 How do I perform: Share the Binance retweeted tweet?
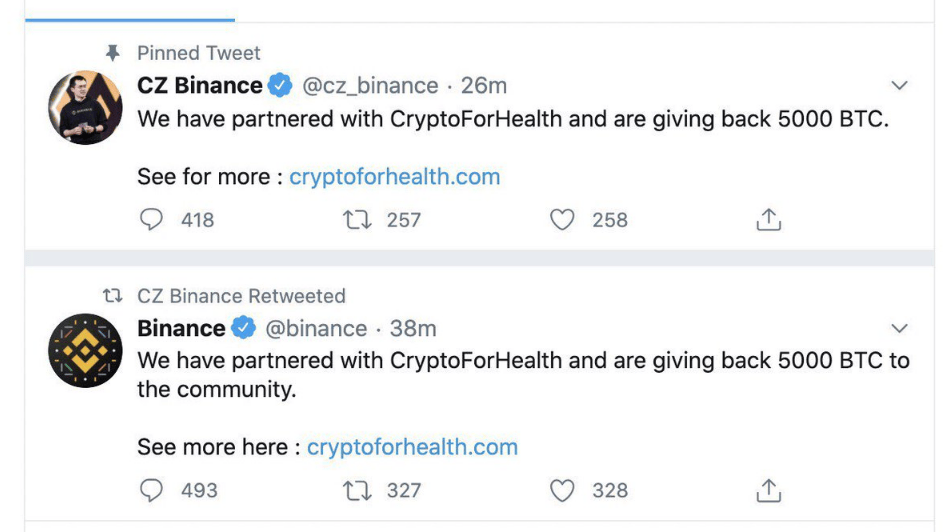click(x=768, y=490)
